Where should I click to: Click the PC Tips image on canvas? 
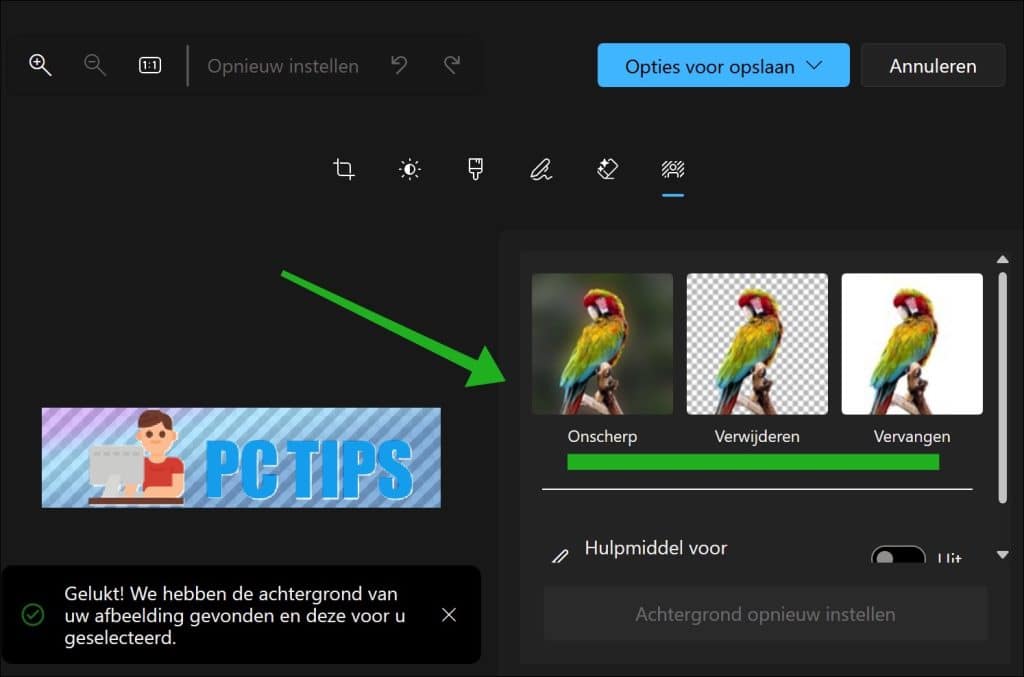(x=241, y=458)
